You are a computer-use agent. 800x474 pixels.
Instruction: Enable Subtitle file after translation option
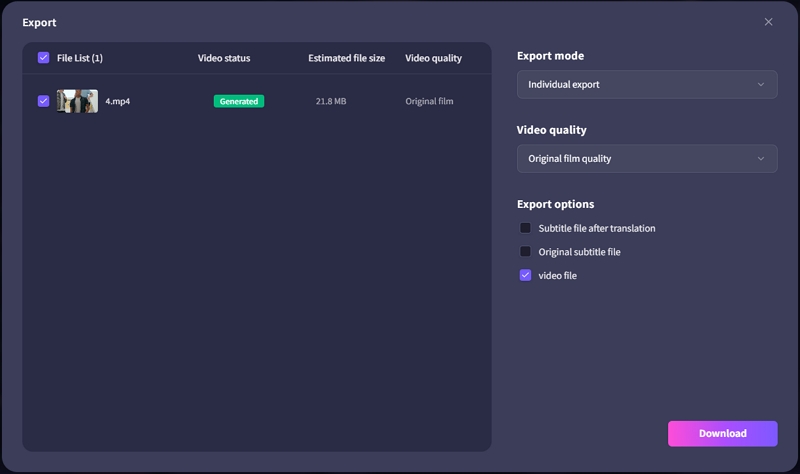[x=525, y=228]
